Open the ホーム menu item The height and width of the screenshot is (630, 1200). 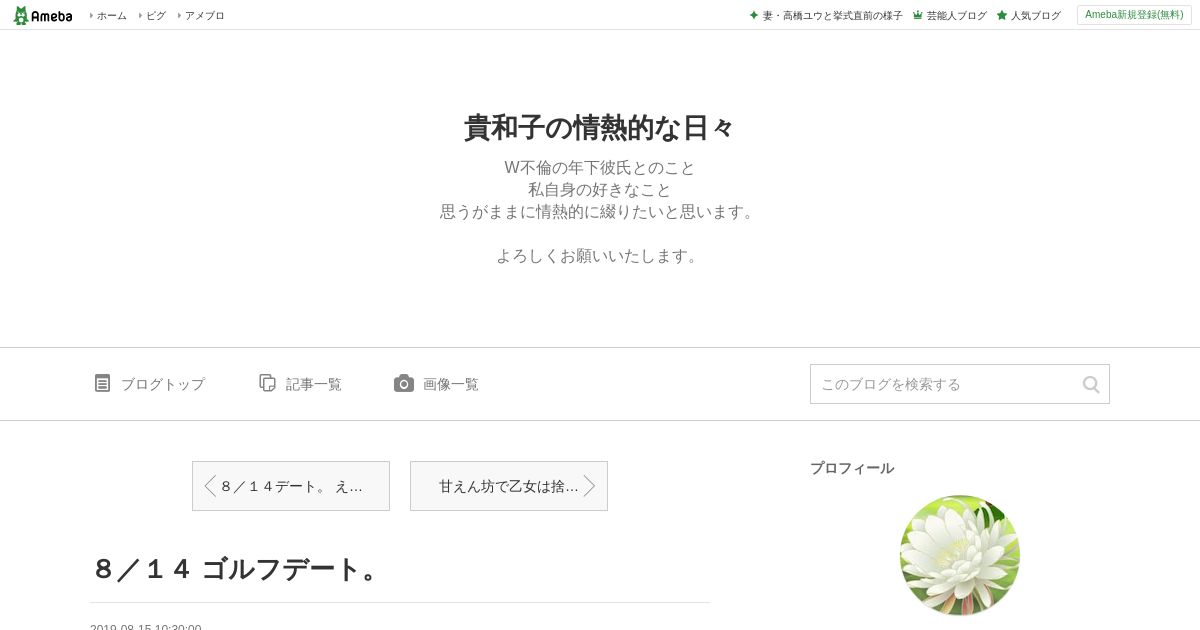point(111,15)
